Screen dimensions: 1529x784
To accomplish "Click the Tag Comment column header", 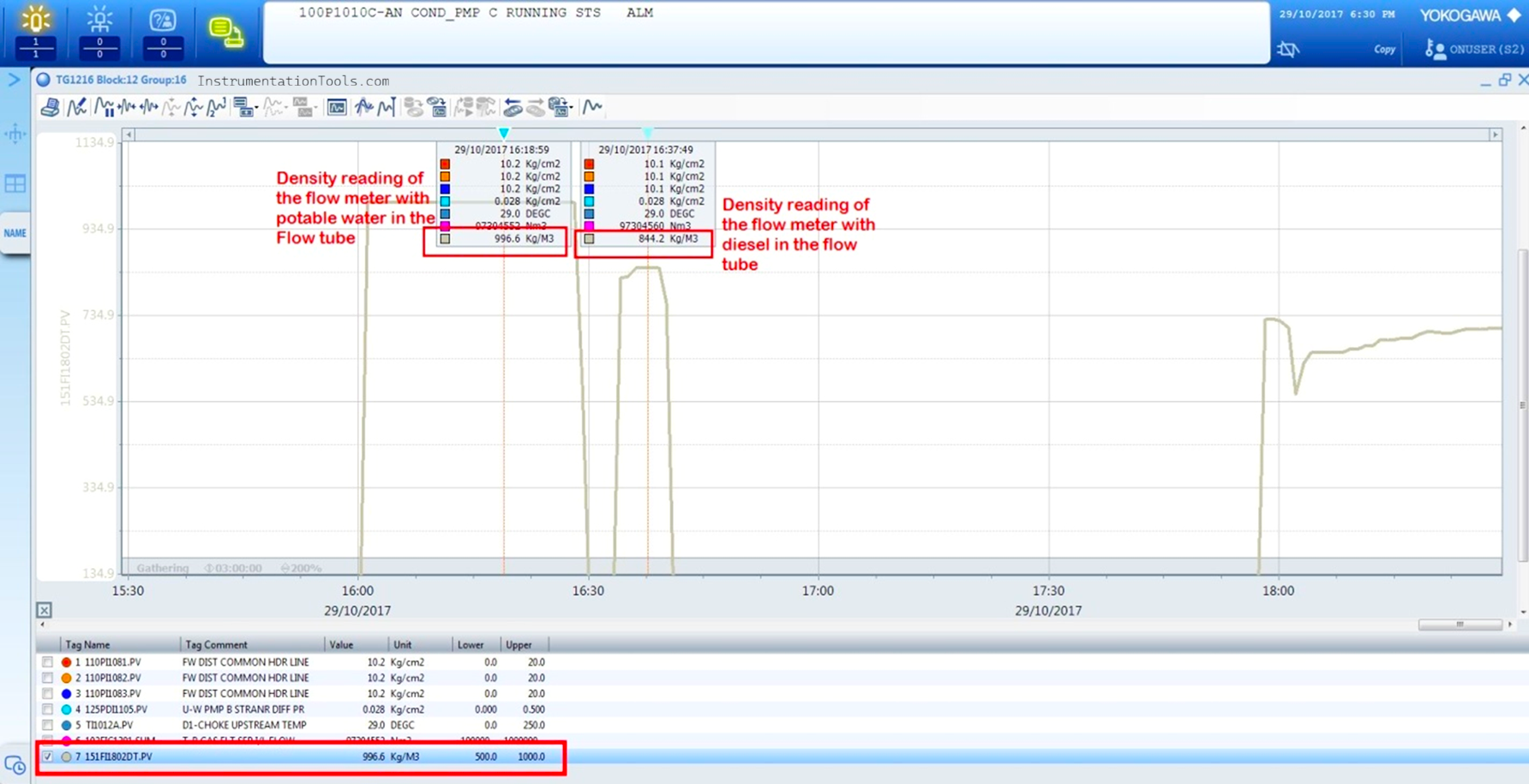I will pos(216,644).
